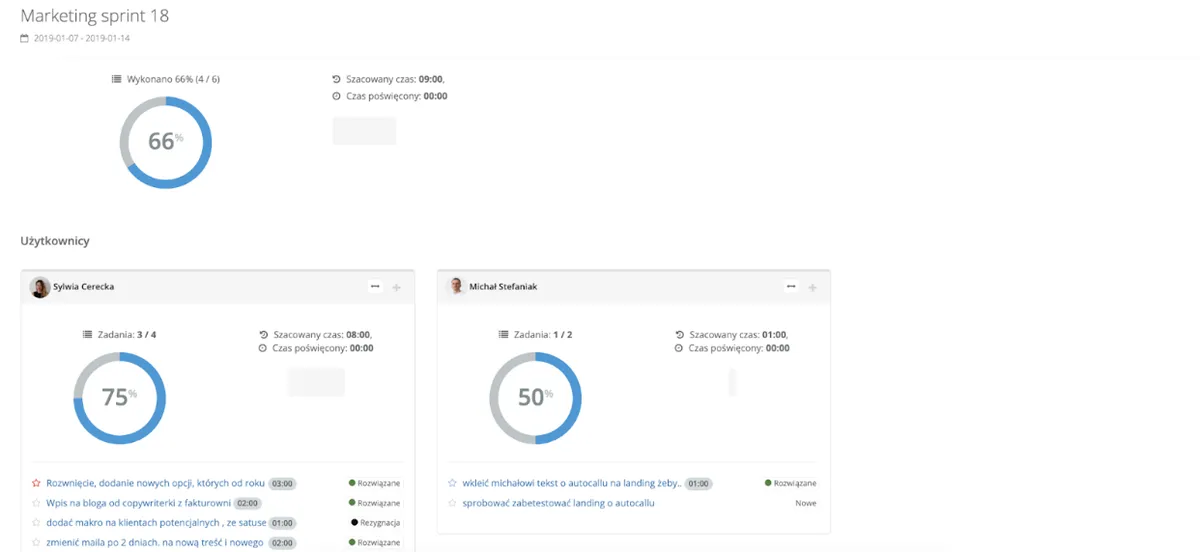Open the task Rozwinięcie, dodanie nowych opcji
The width and height of the screenshot is (1200, 552).
click(155, 483)
